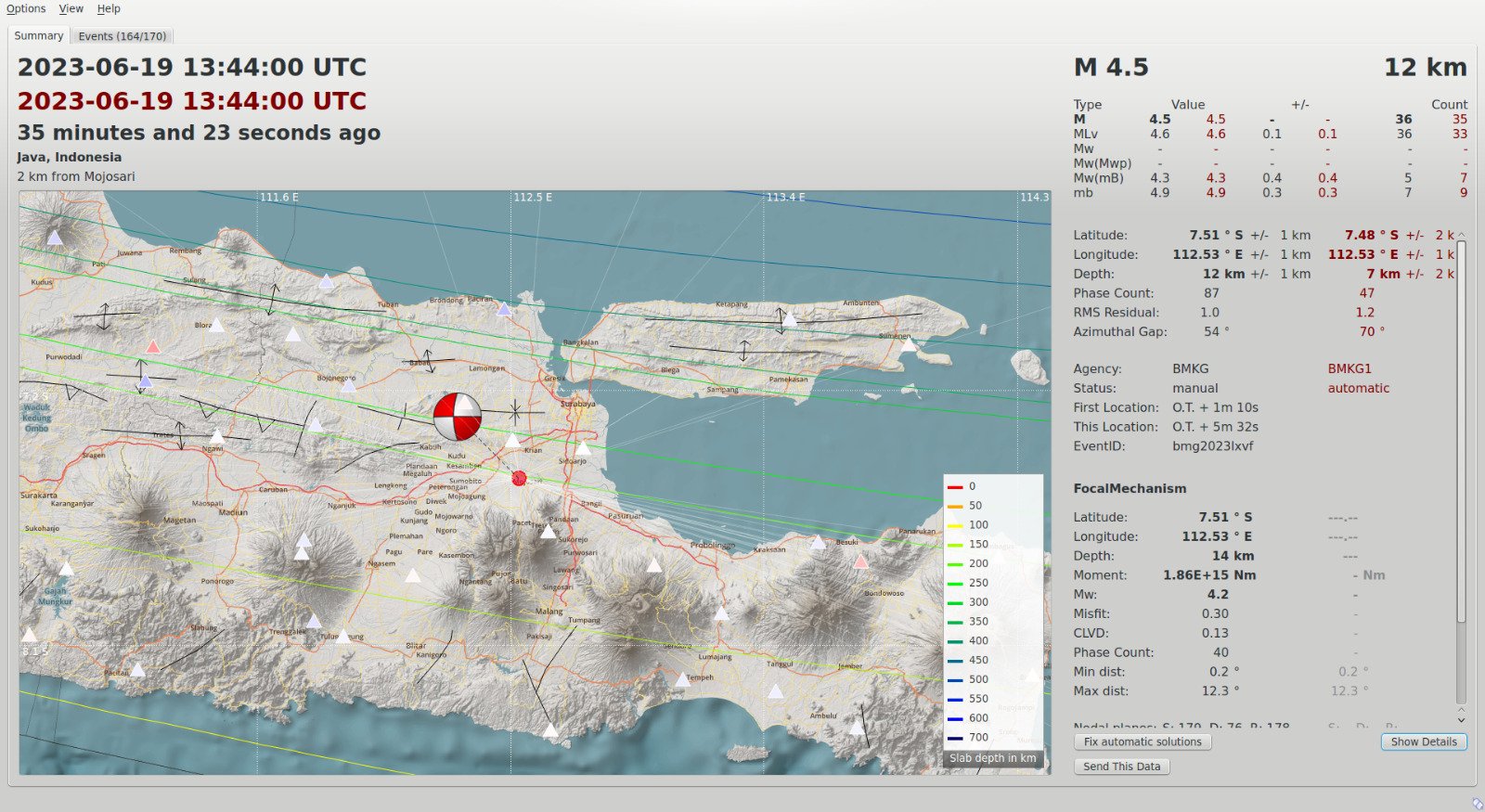
Task: Click the white station triangle near Pacet
Action: click(549, 531)
